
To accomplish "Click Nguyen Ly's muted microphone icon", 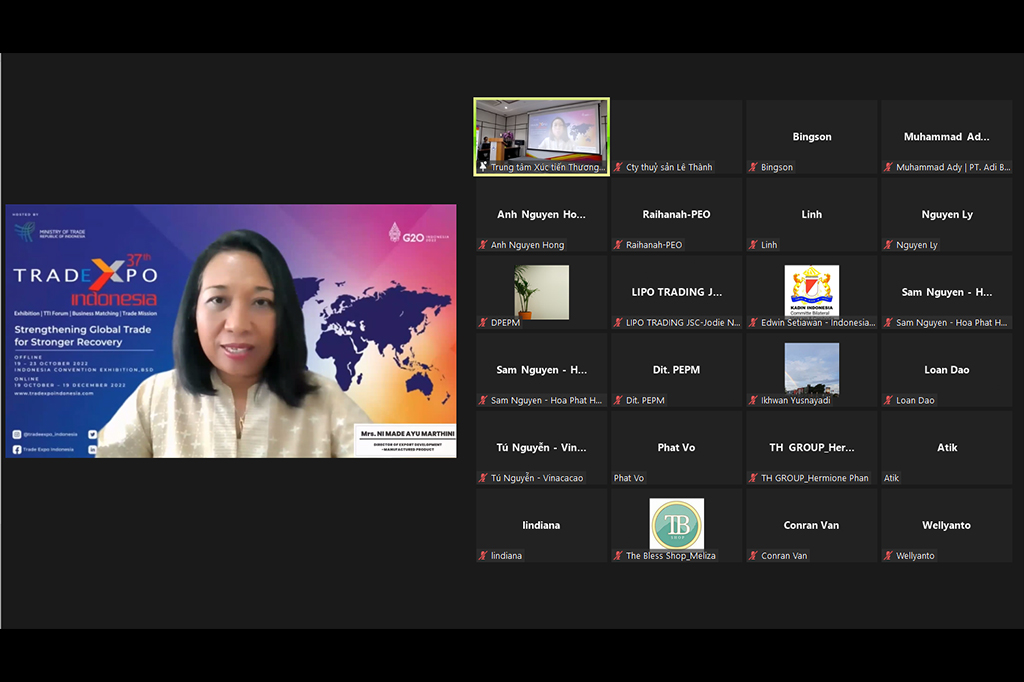I will pos(888,245).
